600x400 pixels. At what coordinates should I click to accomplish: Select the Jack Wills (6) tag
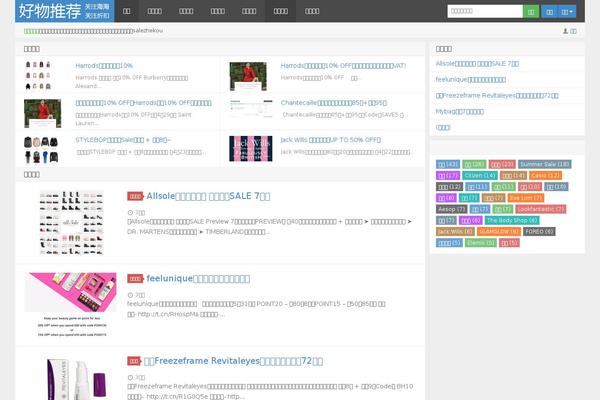point(455,232)
